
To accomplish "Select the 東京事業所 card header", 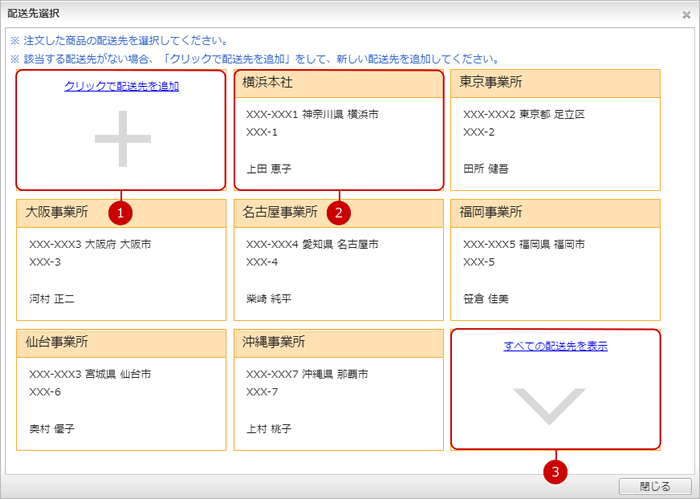I will pyautogui.click(x=555, y=82).
